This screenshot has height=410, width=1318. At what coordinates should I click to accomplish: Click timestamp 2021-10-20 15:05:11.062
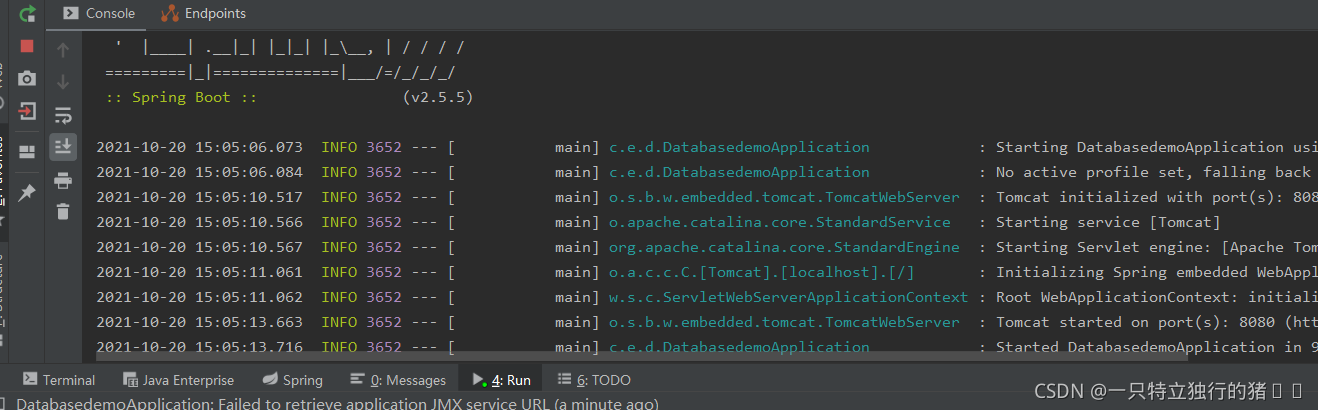tap(199, 297)
